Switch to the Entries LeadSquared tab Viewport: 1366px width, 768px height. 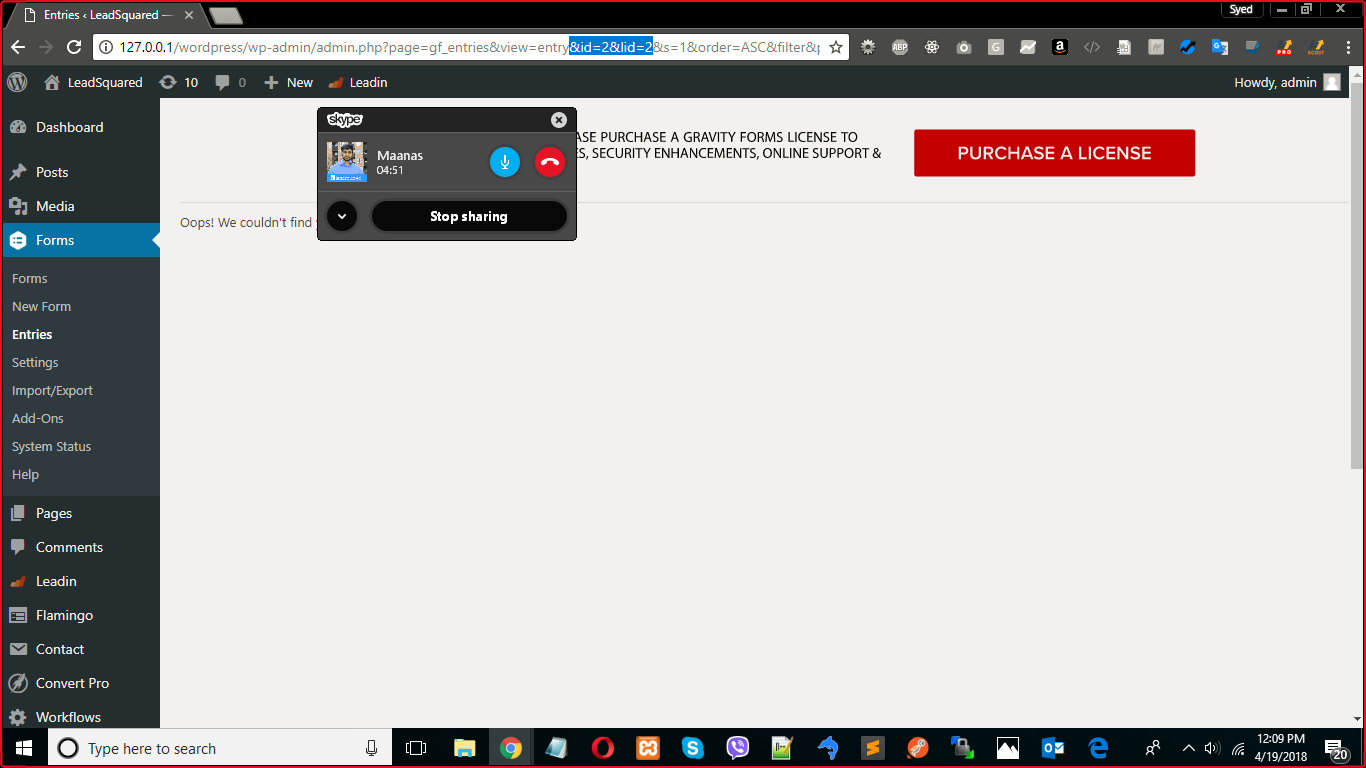pyautogui.click(x=105, y=16)
